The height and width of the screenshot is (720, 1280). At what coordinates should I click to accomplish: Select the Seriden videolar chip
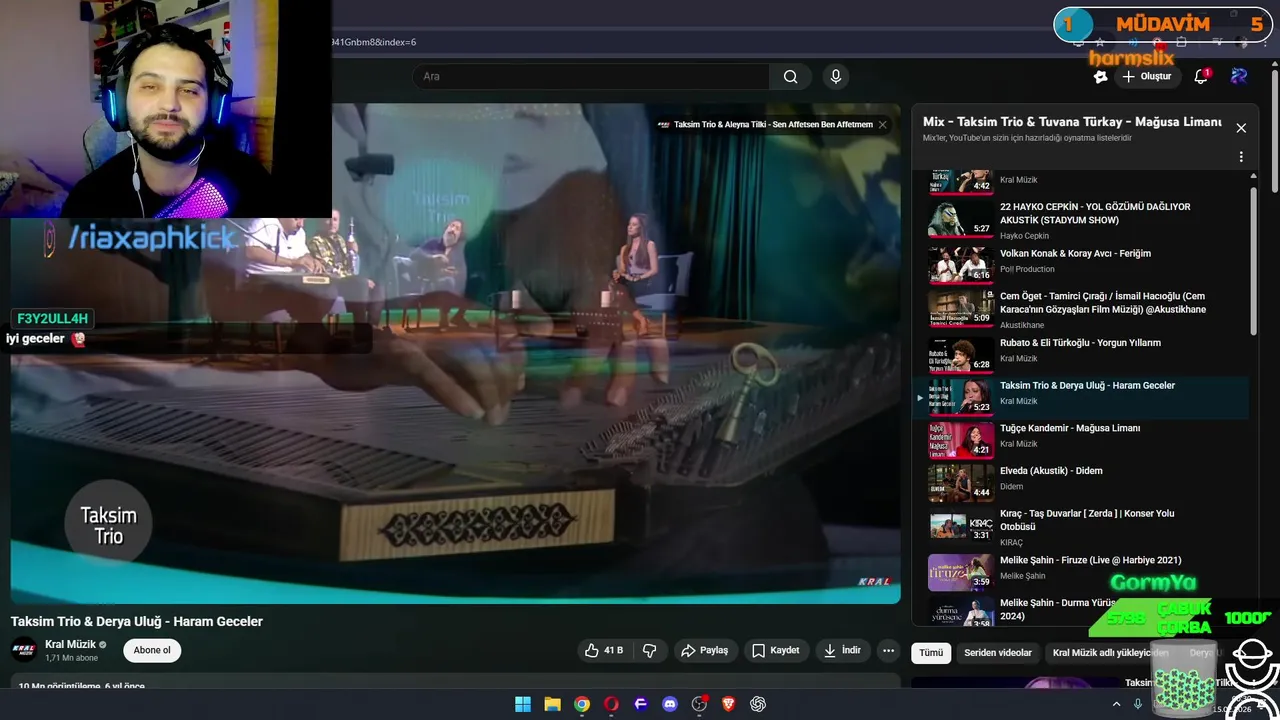(998, 652)
